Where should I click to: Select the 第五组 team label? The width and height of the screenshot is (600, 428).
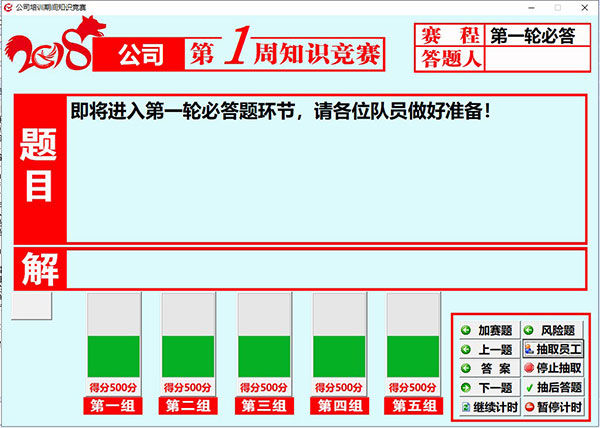(413, 406)
